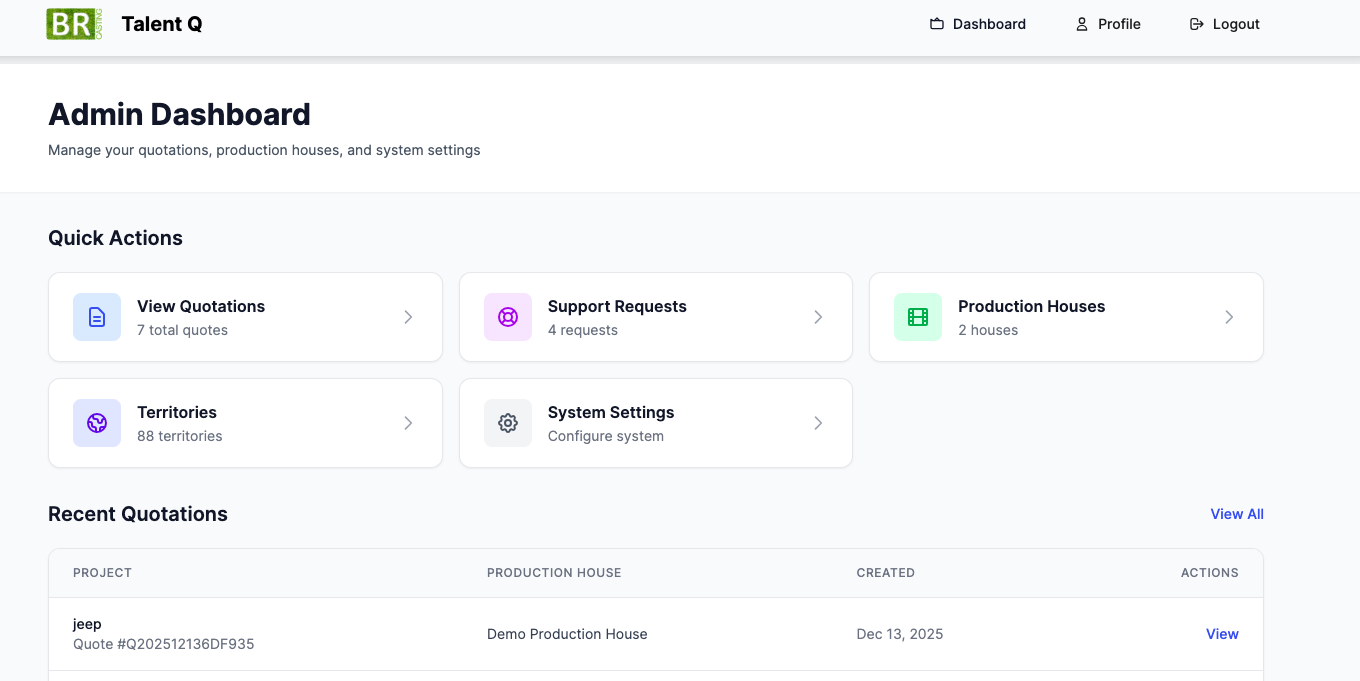
Task: Click the Production Houses film icon
Action: coord(917,317)
